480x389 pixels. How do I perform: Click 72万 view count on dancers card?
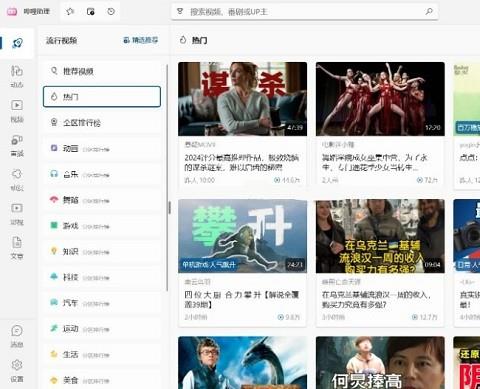pos(427,180)
